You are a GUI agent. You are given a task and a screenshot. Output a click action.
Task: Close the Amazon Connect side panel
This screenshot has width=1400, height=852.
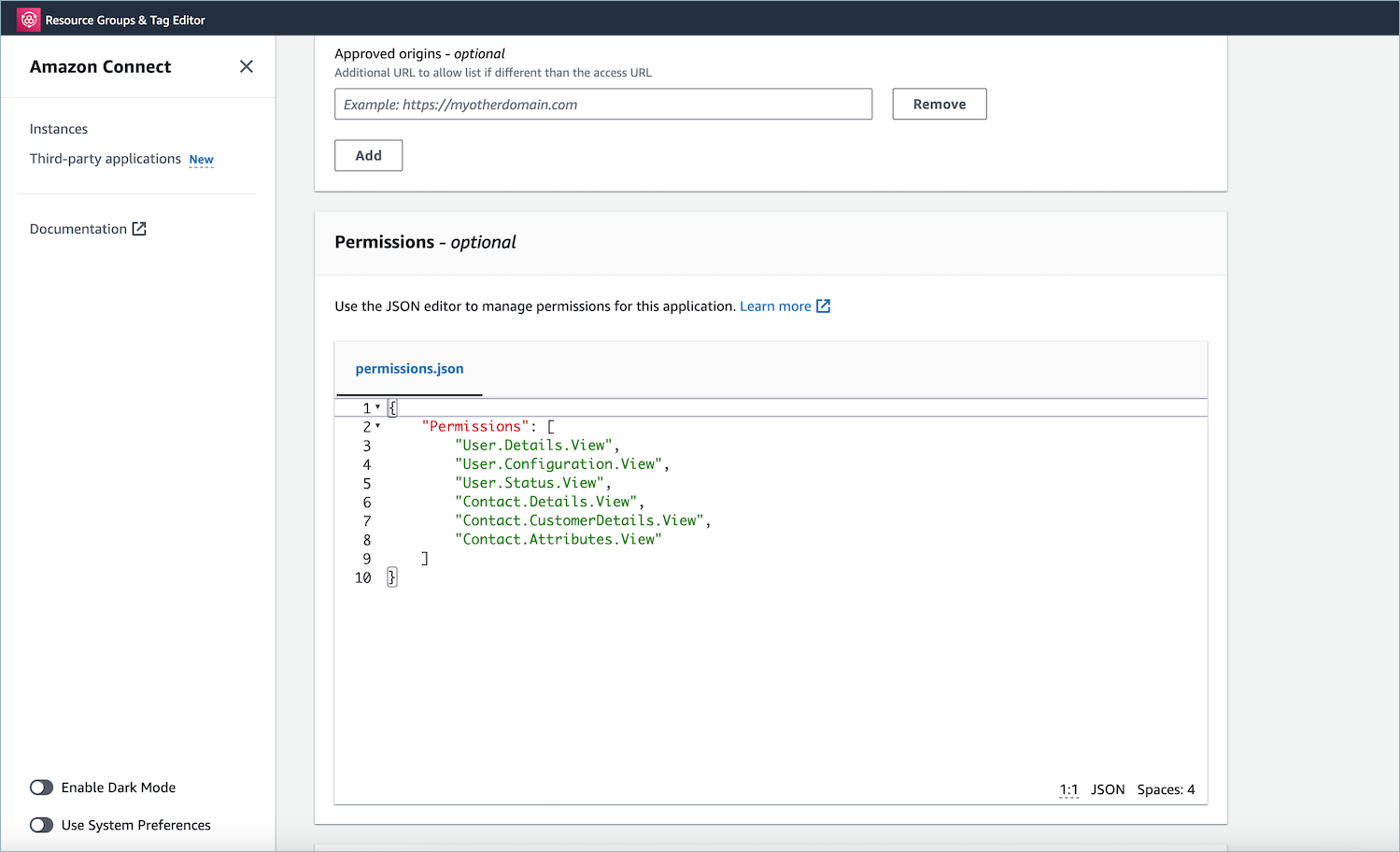247,66
